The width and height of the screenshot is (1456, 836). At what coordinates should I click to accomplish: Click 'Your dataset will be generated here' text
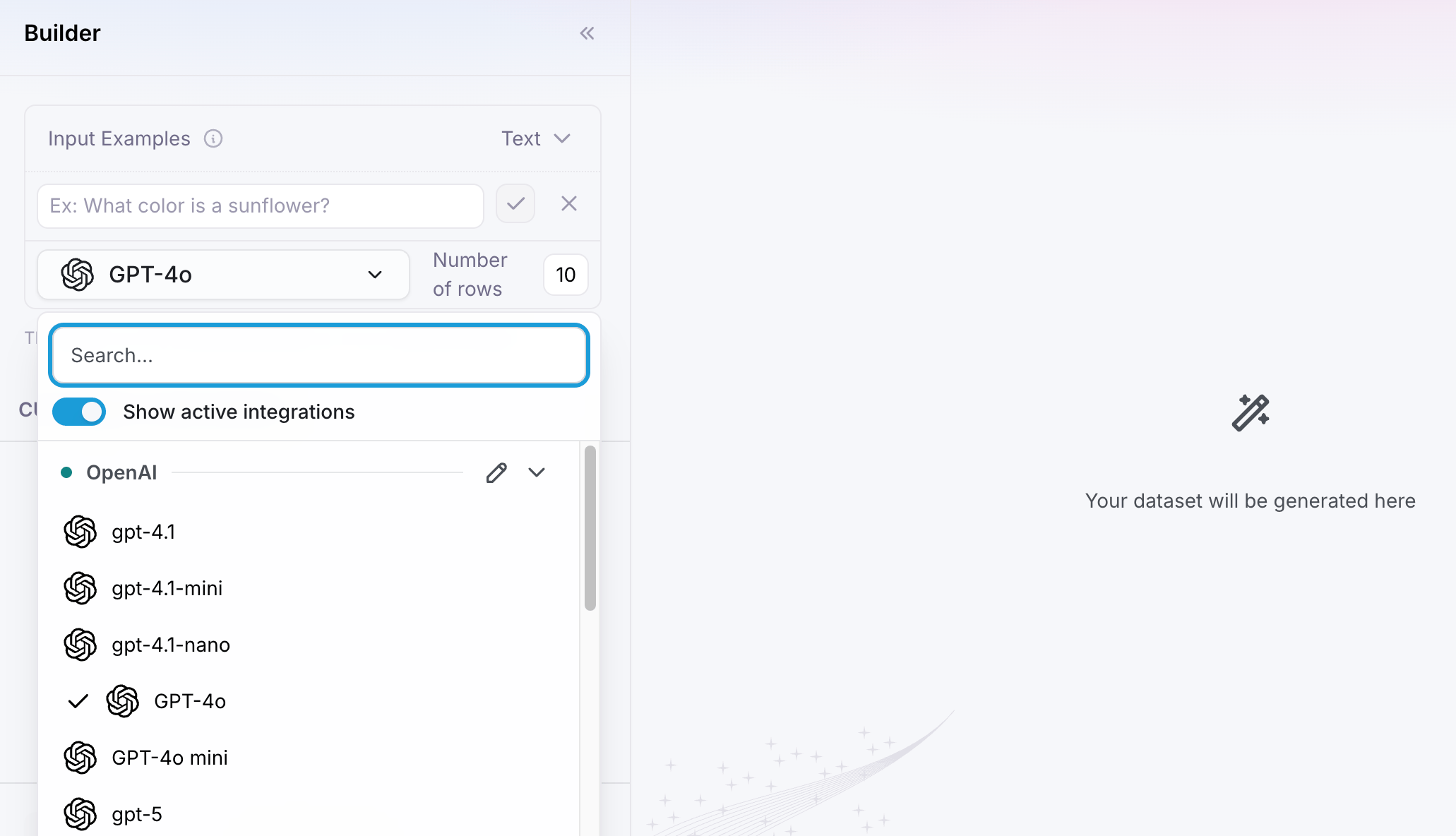point(1250,501)
